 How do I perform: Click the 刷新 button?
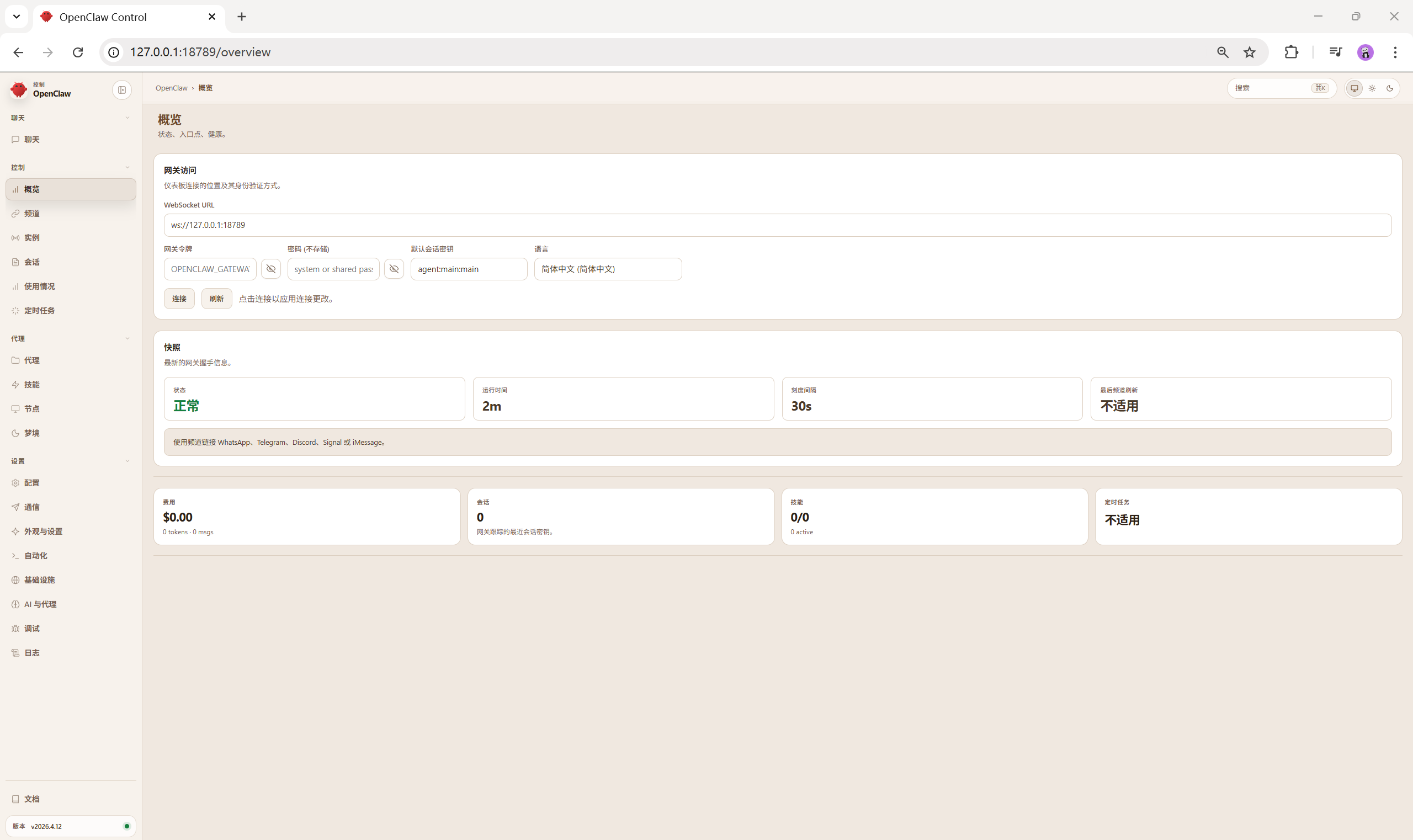[x=216, y=299]
